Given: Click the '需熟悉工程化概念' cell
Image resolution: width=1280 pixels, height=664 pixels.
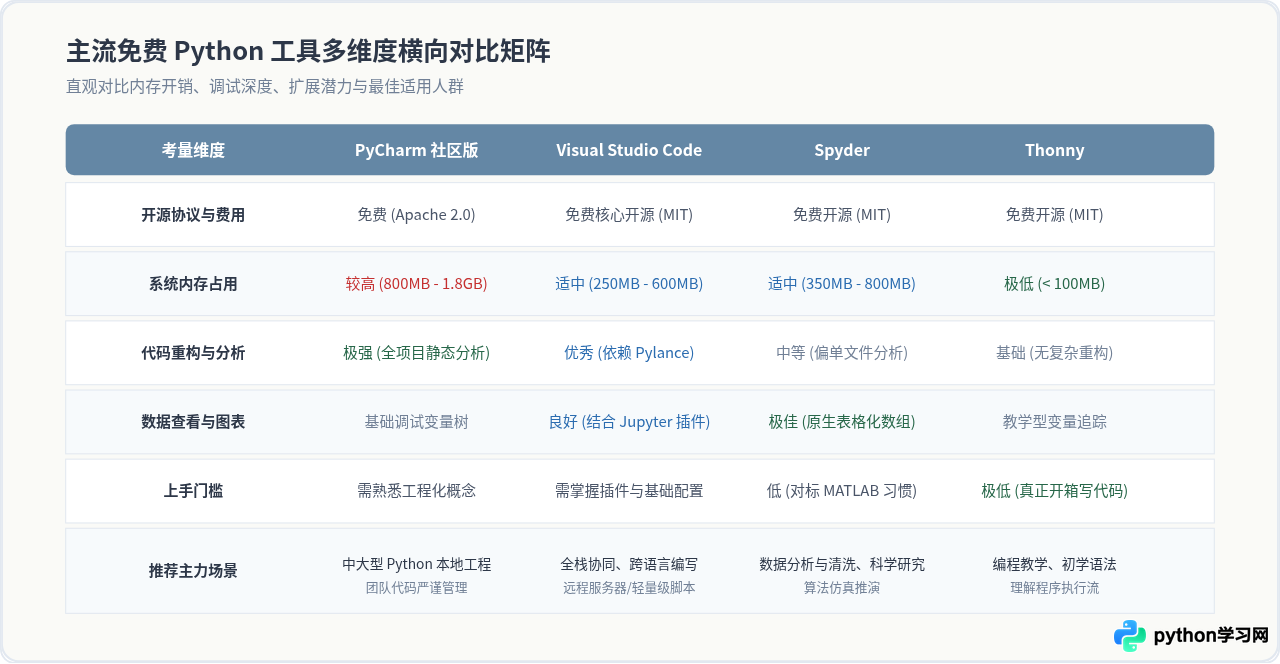Looking at the screenshot, I should pos(417,491).
